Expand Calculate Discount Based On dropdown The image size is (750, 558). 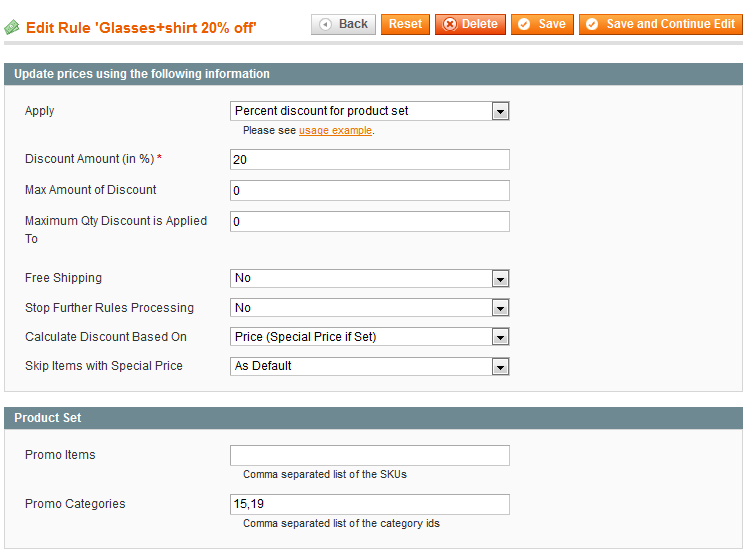[x=370, y=338]
